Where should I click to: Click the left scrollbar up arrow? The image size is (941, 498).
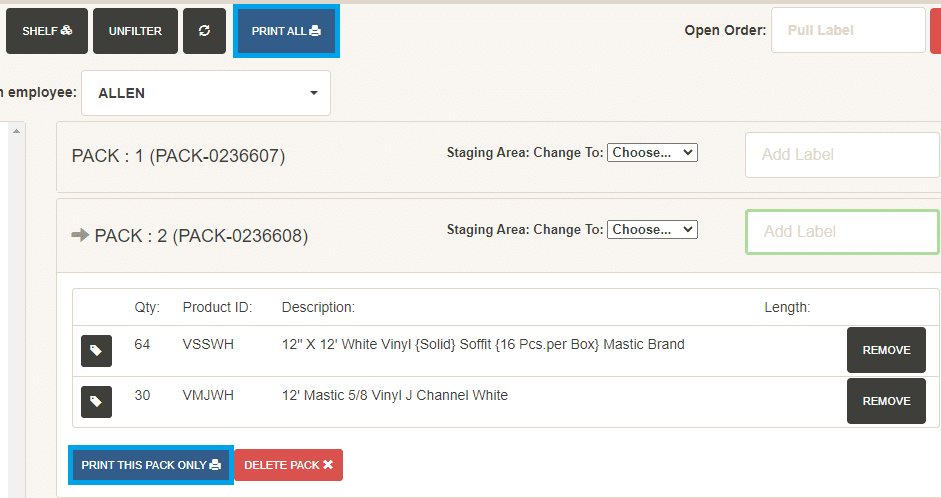coord(16,130)
